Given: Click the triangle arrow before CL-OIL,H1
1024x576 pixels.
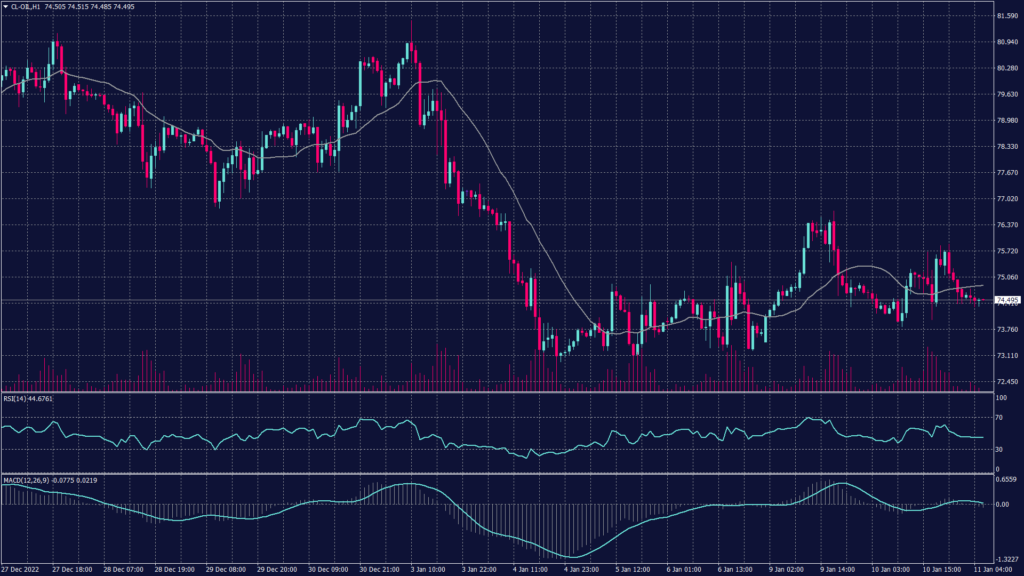Looking at the screenshot, I should pyautogui.click(x=6, y=7).
